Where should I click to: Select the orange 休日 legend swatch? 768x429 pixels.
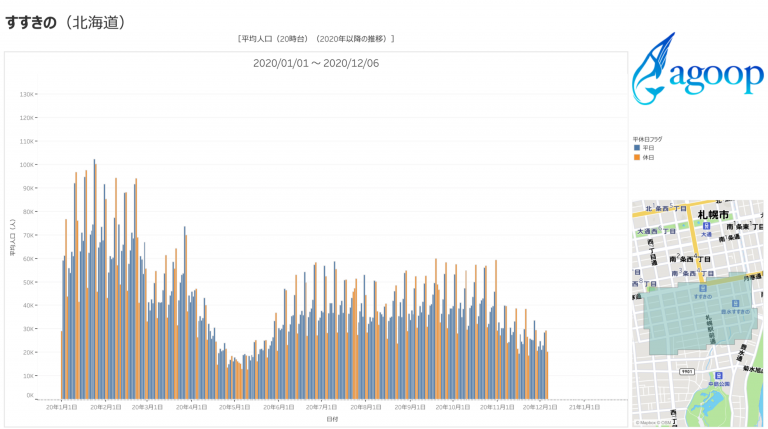tap(636, 157)
